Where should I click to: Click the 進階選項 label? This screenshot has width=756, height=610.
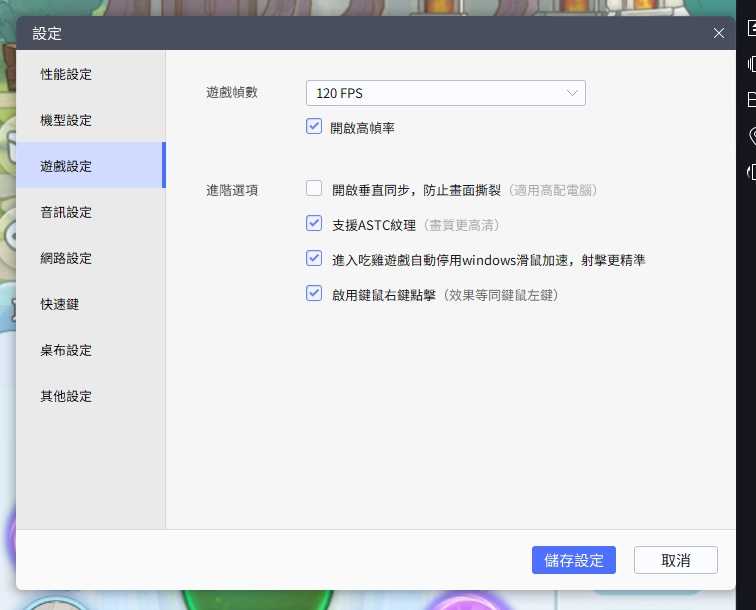tap(232, 190)
